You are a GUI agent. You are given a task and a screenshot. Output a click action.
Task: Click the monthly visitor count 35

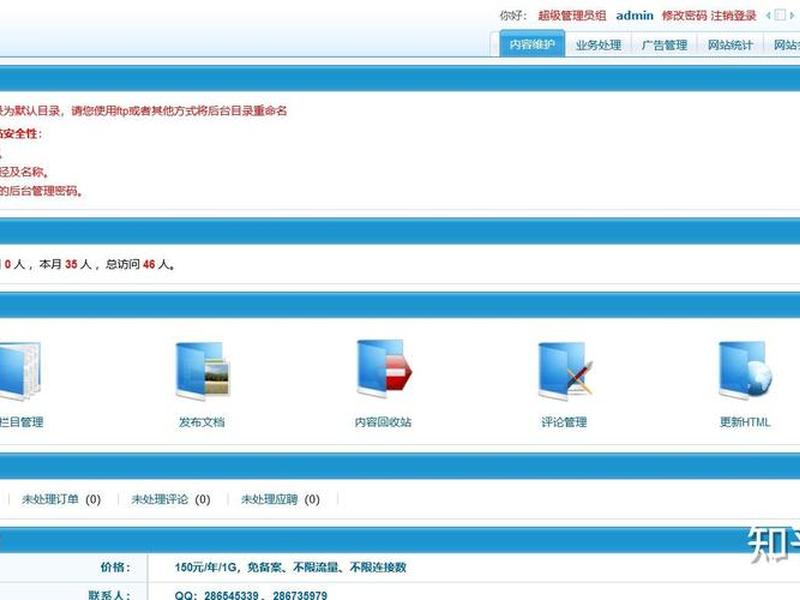click(x=71, y=264)
